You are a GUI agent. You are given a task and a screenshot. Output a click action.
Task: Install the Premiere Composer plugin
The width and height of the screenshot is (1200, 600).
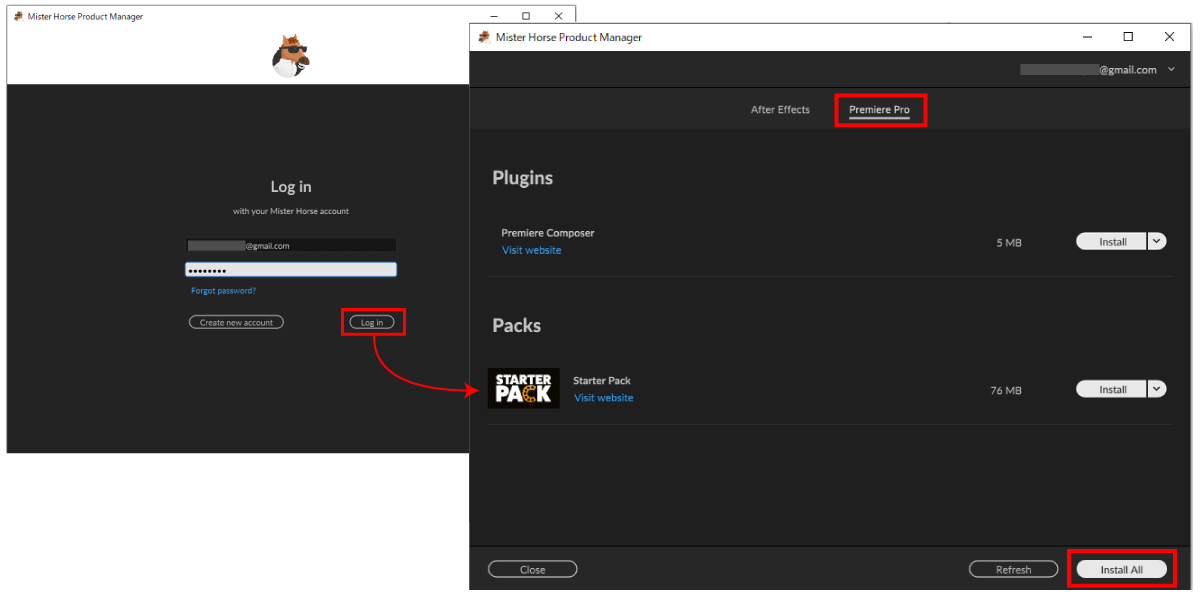coord(1112,242)
